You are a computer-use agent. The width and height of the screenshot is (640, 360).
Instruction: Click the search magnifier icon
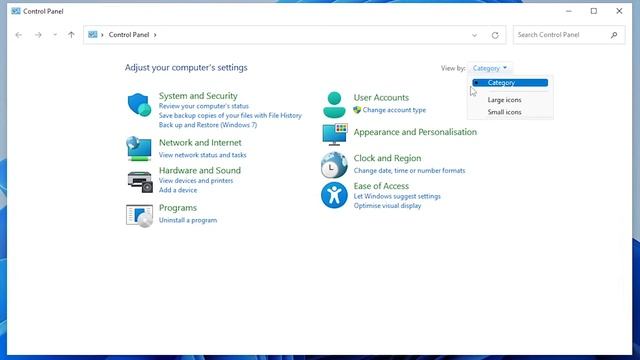[x=614, y=35]
